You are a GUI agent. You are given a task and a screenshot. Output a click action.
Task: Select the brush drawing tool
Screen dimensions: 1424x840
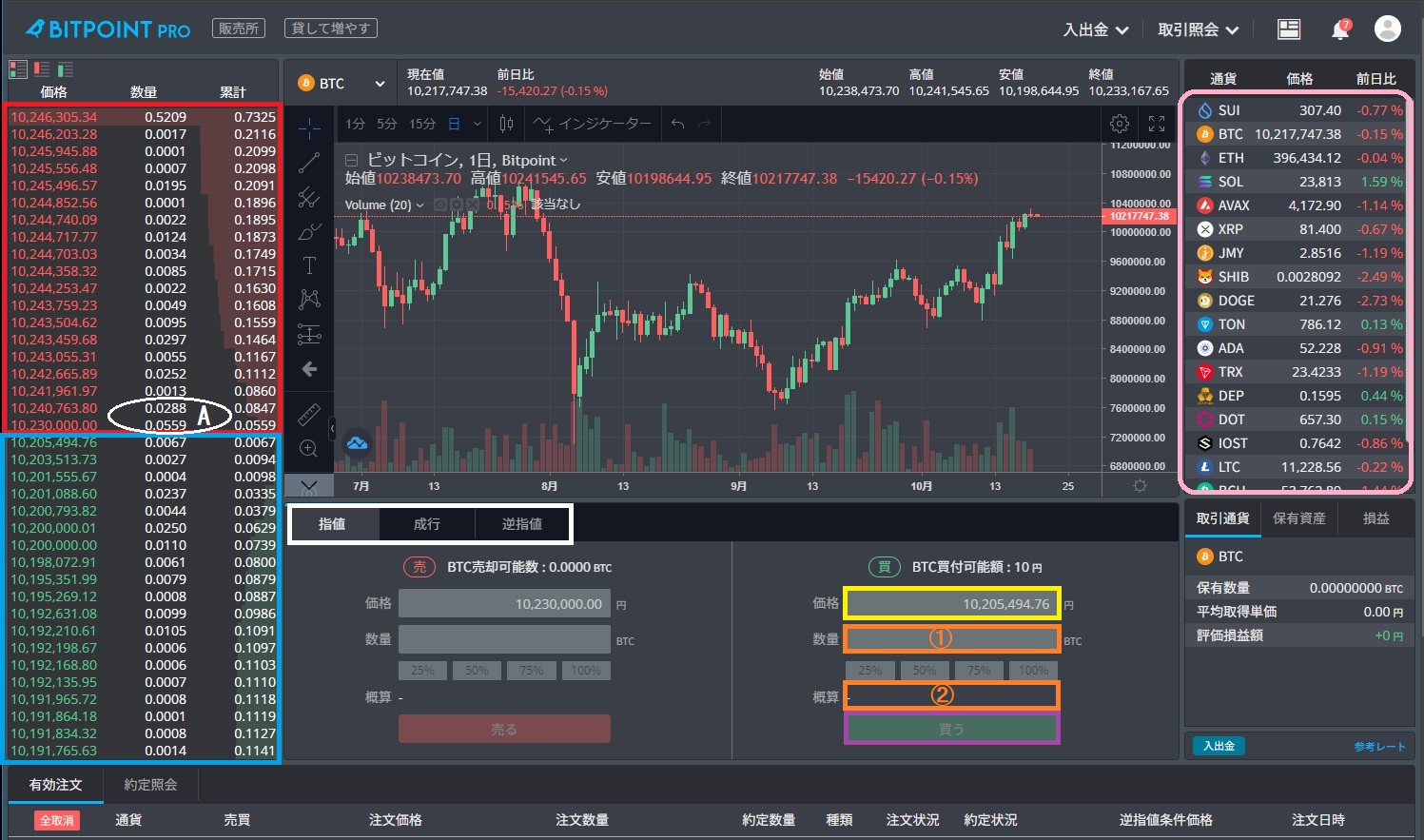pyautogui.click(x=309, y=231)
